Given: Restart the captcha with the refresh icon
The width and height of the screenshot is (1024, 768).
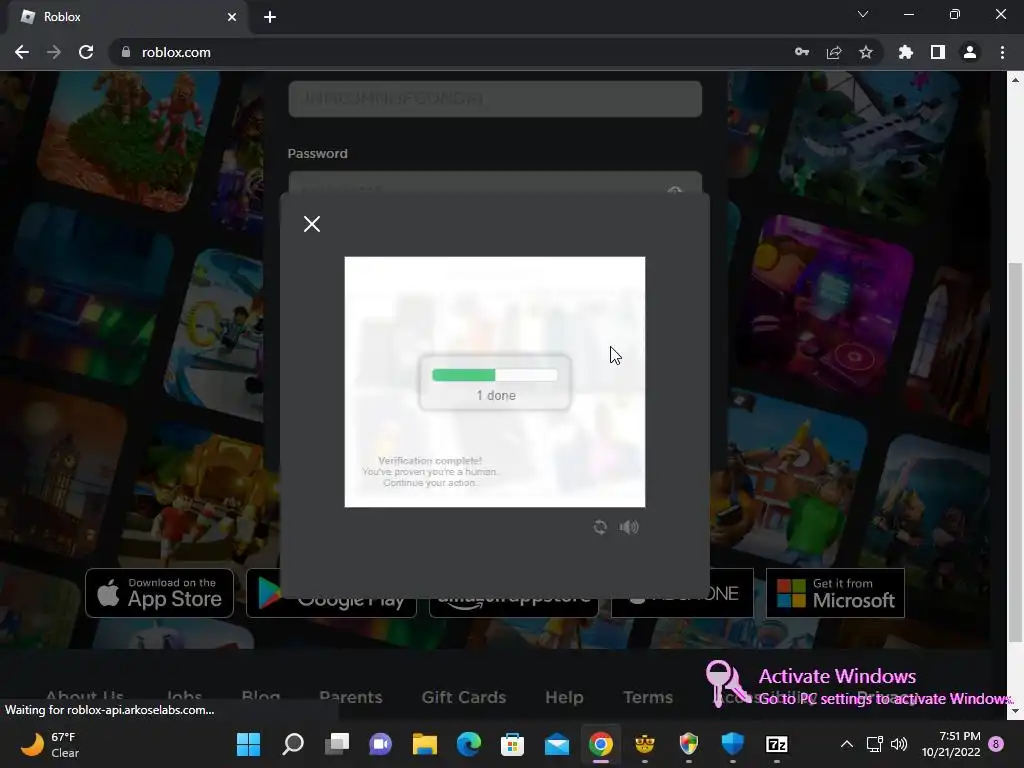Looking at the screenshot, I should click(x=600, y=527).
